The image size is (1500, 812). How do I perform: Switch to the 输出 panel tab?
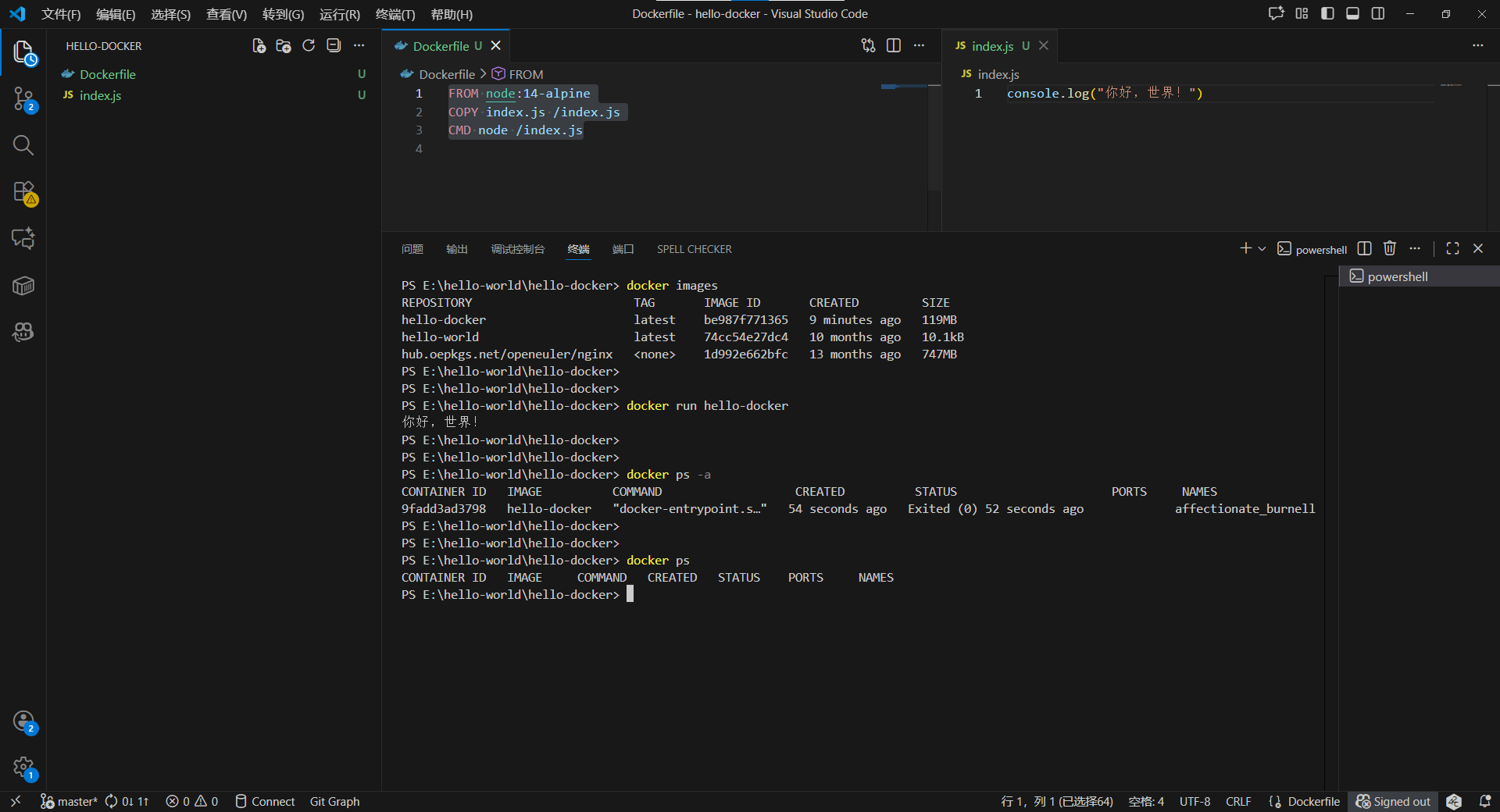tap(456, 249)
